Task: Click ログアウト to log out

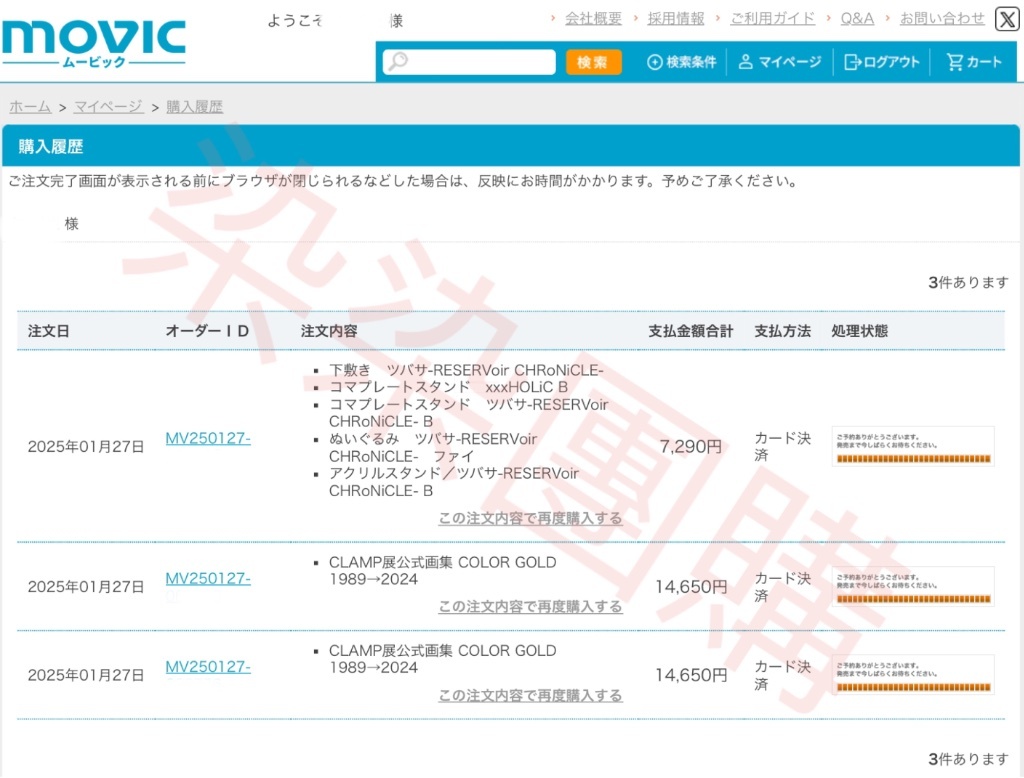Action: tap(882, 62)
